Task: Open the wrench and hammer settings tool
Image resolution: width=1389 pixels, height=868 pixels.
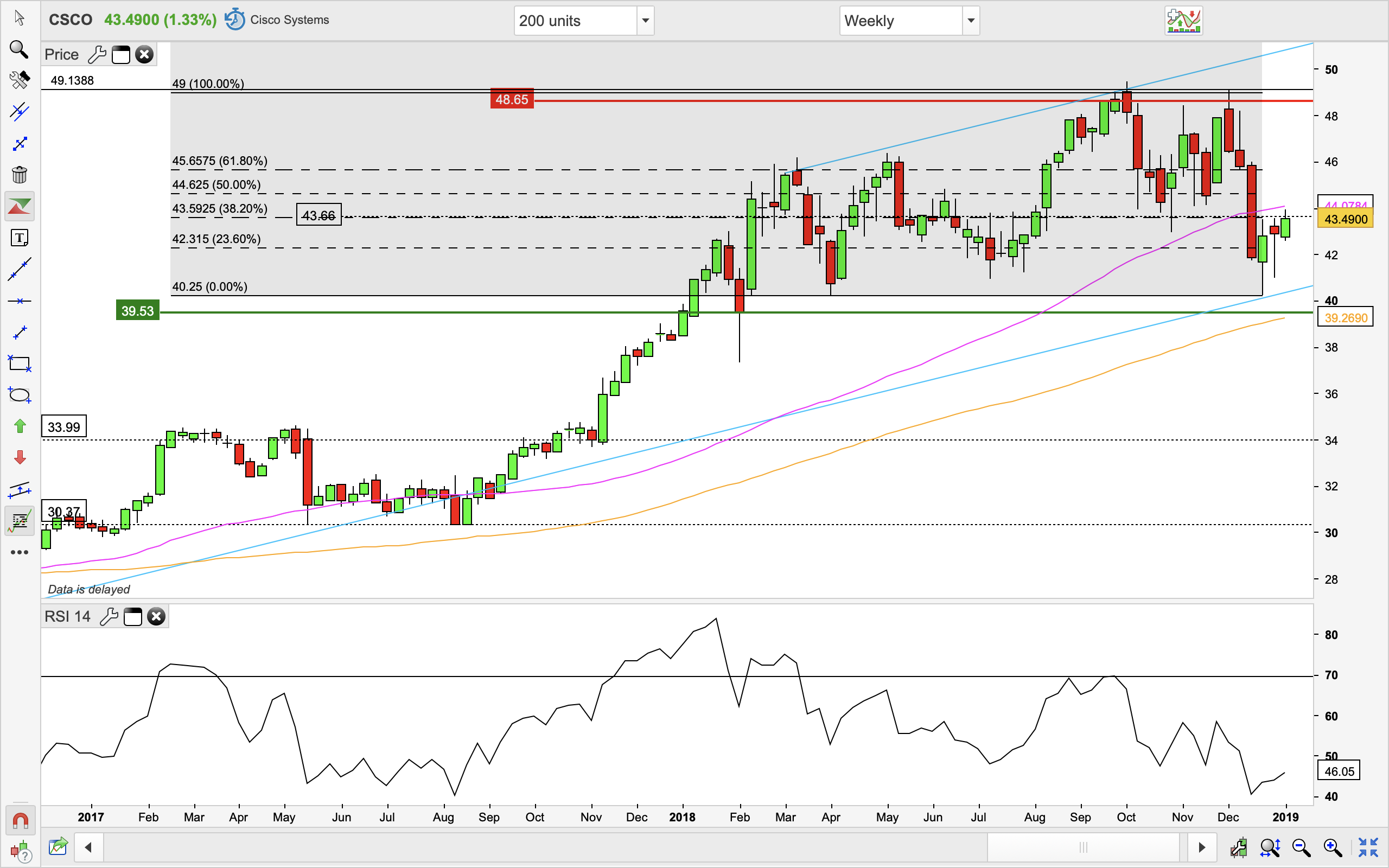Action: point(20,80)
